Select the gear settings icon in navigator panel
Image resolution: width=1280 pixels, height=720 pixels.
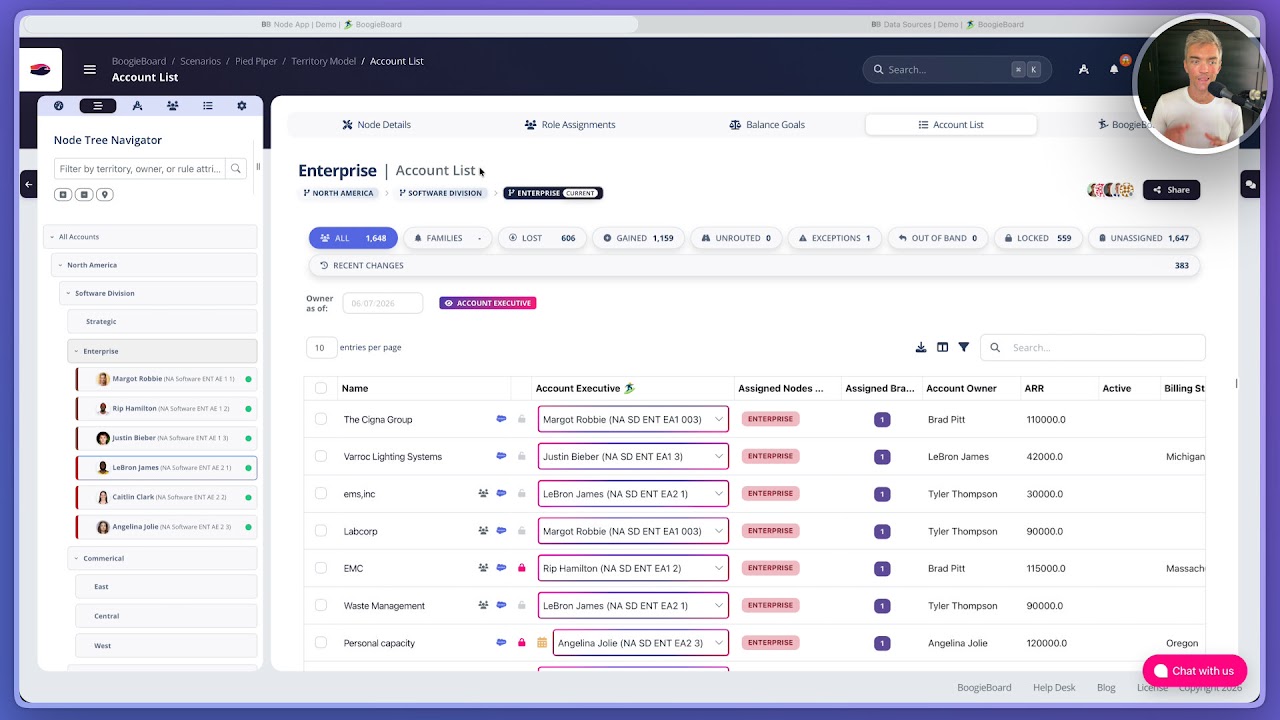coord(241,106)
